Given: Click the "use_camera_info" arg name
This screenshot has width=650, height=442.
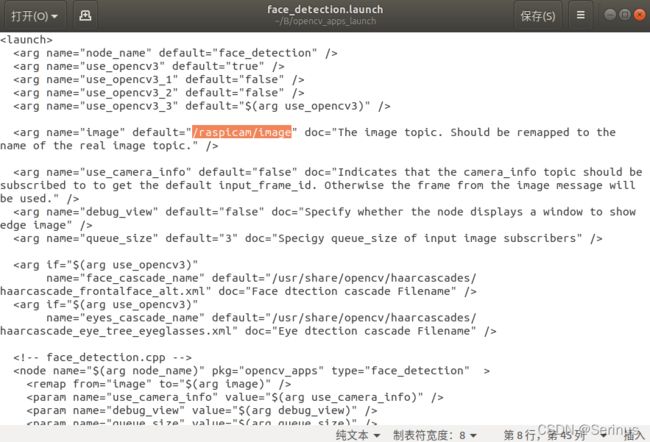Looking at the screenshot, I should pyautogui.click(x=136, y=172).
